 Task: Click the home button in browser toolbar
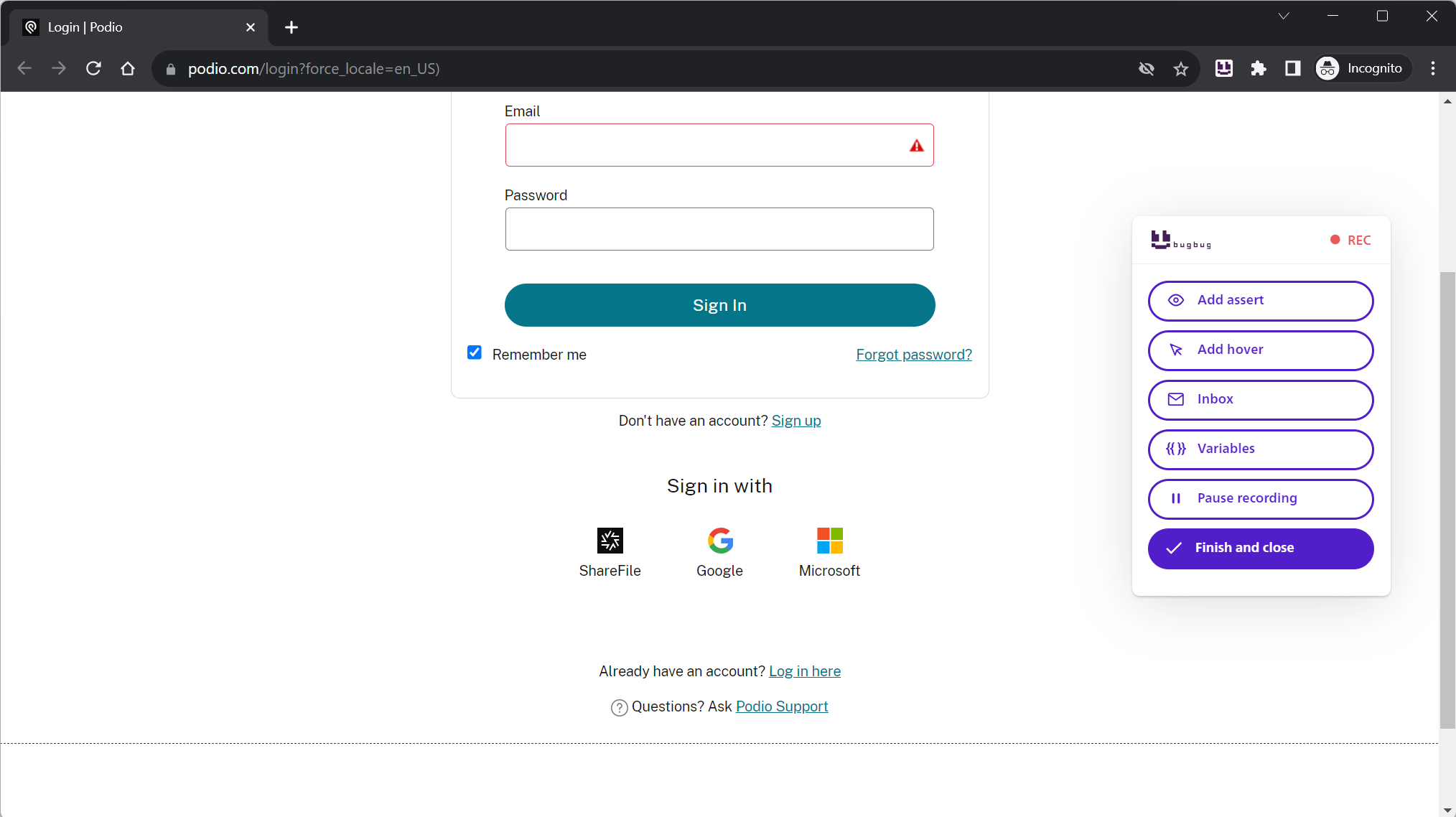(x=128, y=68)
